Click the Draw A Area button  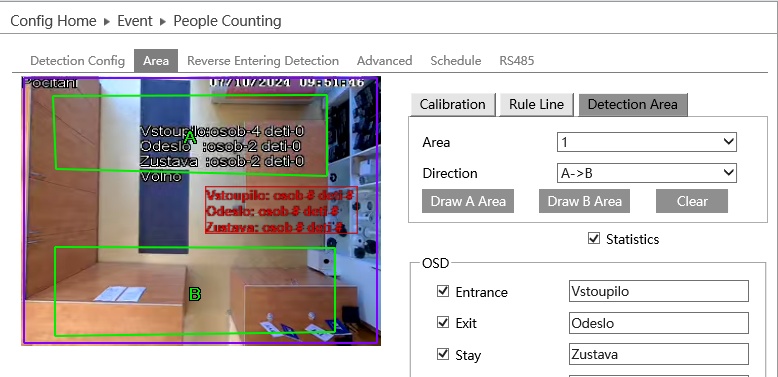click(468, 201)
